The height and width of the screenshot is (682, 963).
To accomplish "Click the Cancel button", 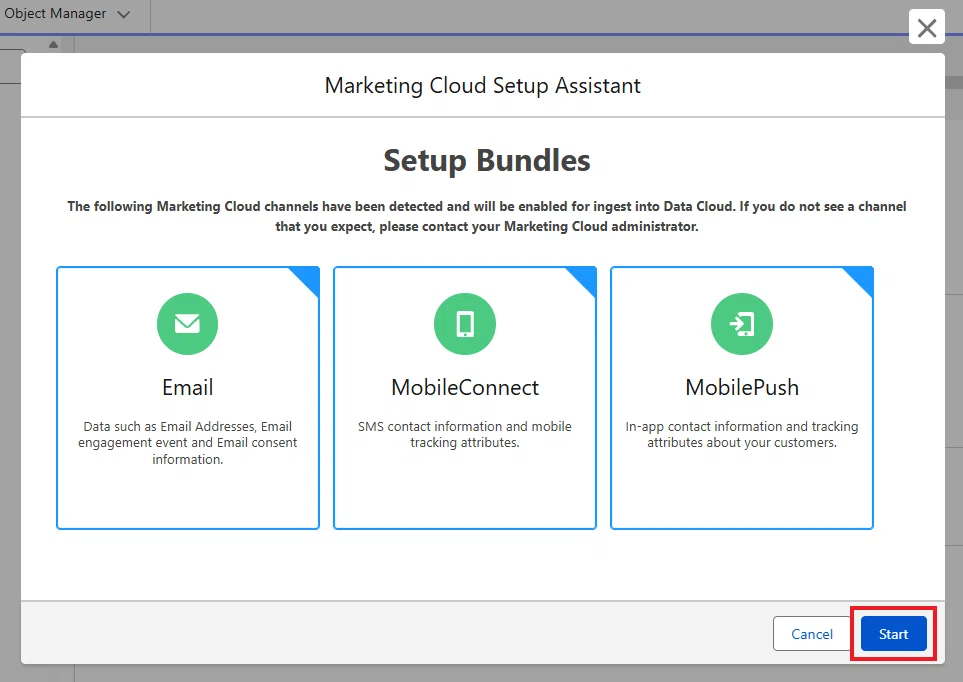I will point(811,633).
